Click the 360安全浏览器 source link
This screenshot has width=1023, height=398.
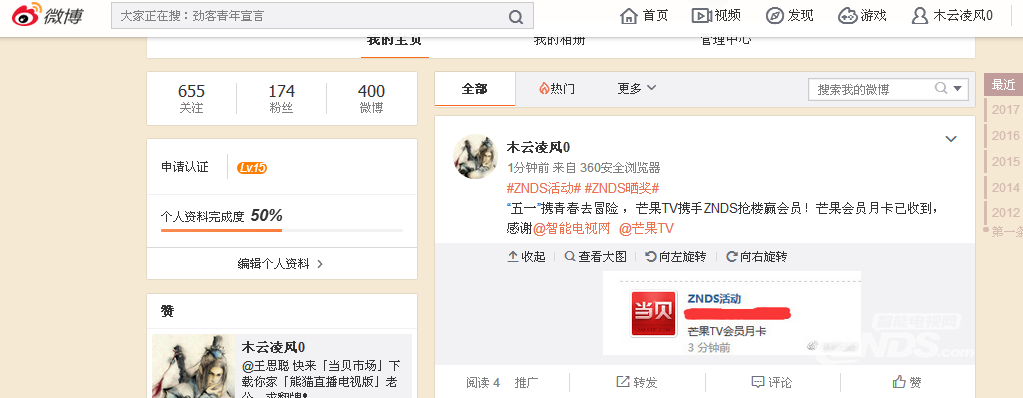pyautogui.click(x=620, y=168)
